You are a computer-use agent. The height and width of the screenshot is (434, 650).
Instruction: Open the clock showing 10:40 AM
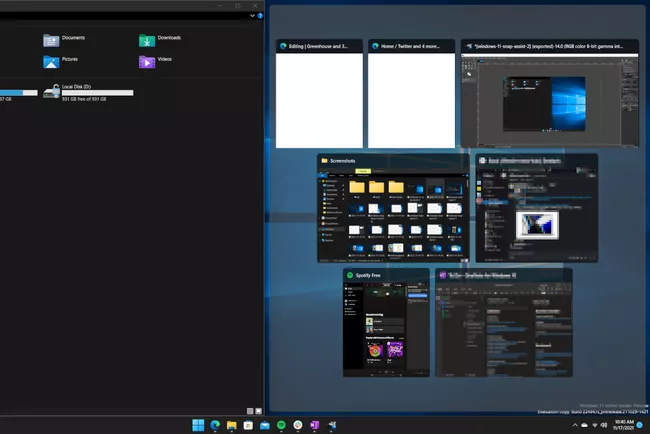tap(623, 425)
